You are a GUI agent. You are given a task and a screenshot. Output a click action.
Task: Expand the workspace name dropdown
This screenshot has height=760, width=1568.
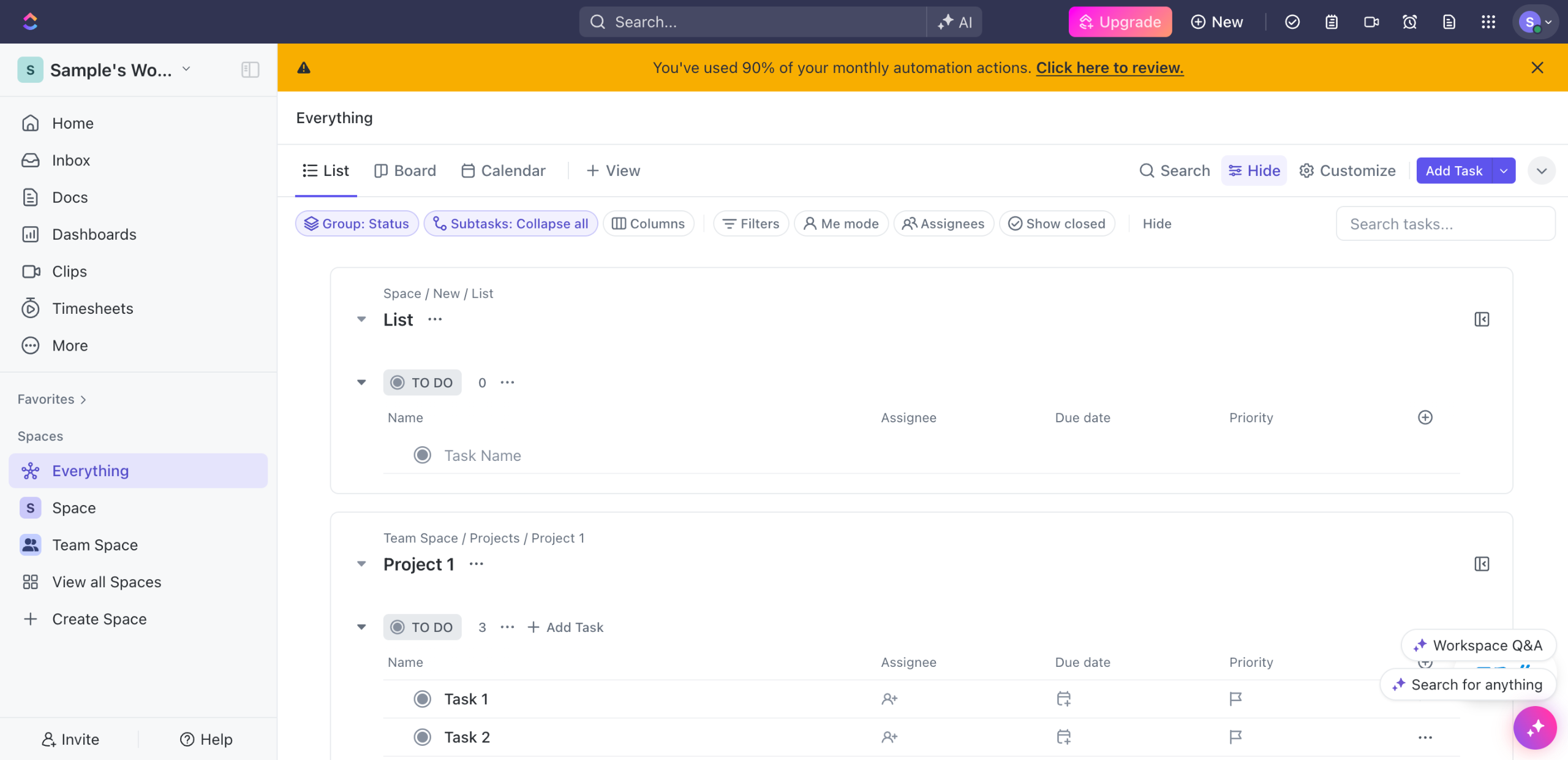click(186, 69)
